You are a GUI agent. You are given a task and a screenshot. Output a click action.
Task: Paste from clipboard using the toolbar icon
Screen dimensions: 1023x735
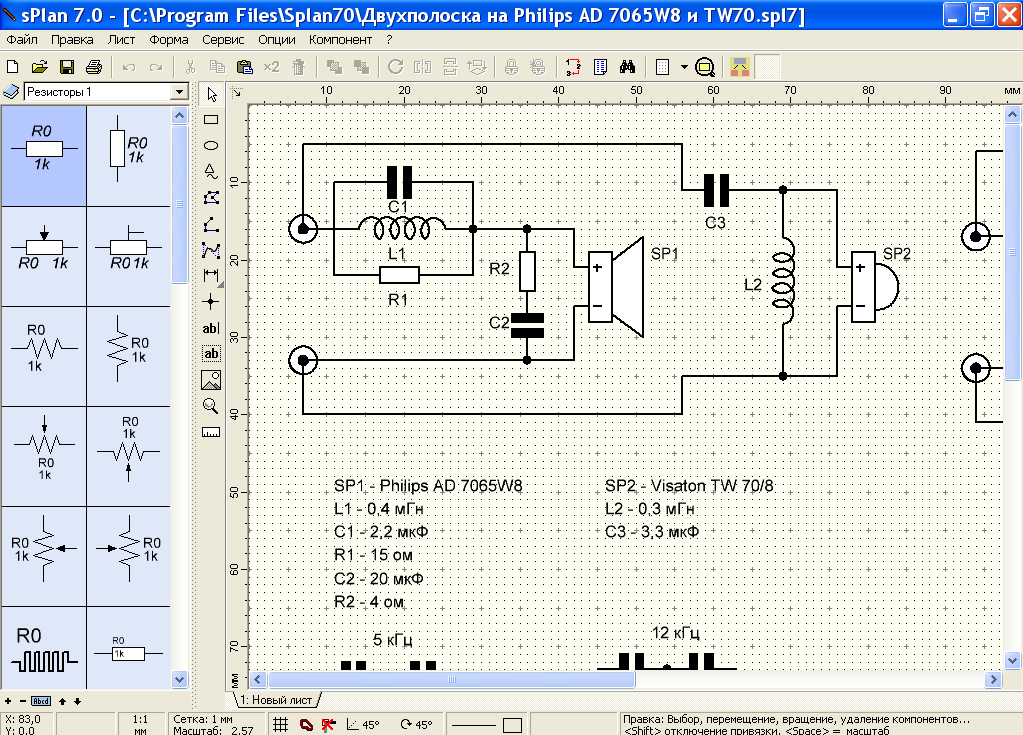[x=245, y=67]
